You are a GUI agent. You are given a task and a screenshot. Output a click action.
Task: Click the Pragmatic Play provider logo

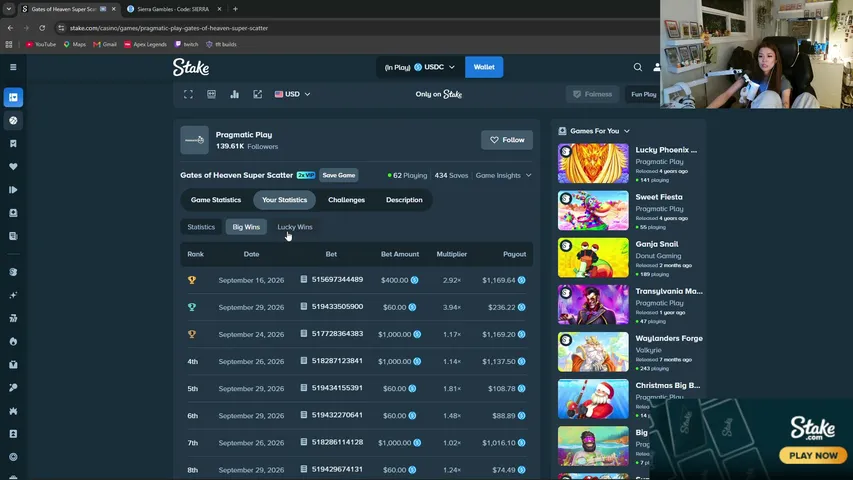point(194,140)
